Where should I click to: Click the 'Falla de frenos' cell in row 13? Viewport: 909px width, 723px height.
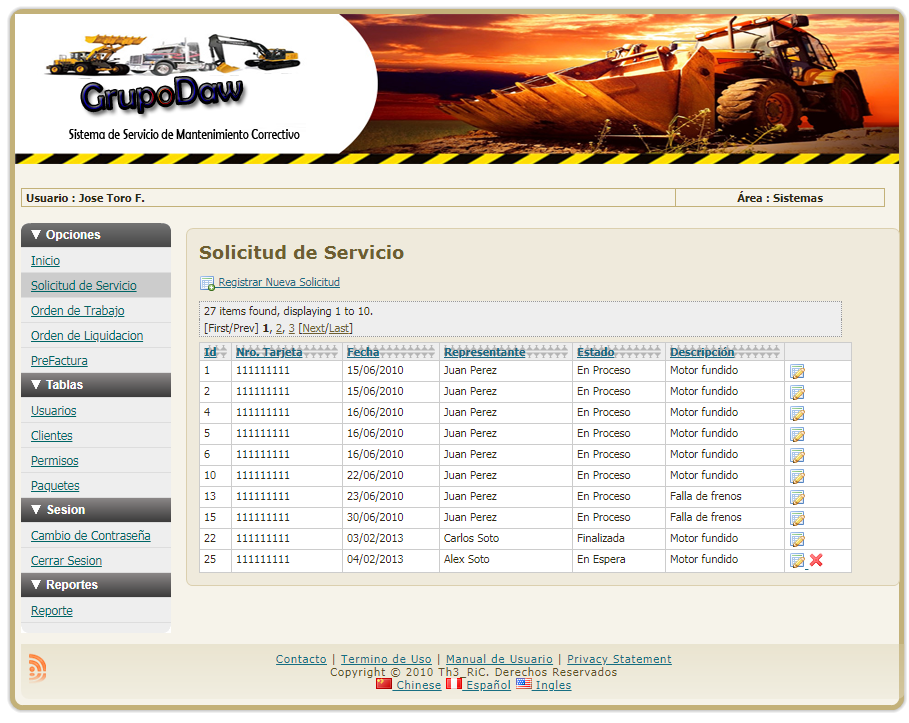725,496
